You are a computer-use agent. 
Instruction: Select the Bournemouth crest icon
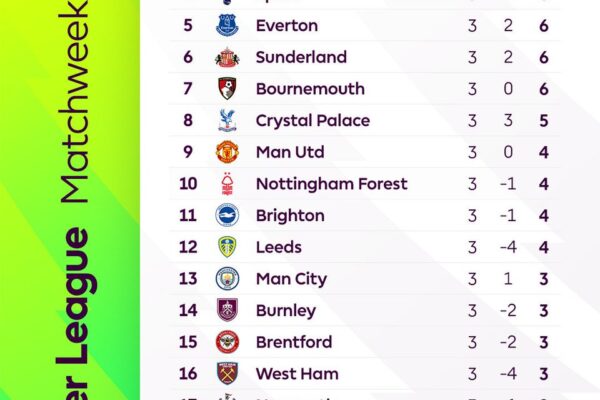click(x=228, y=89)
